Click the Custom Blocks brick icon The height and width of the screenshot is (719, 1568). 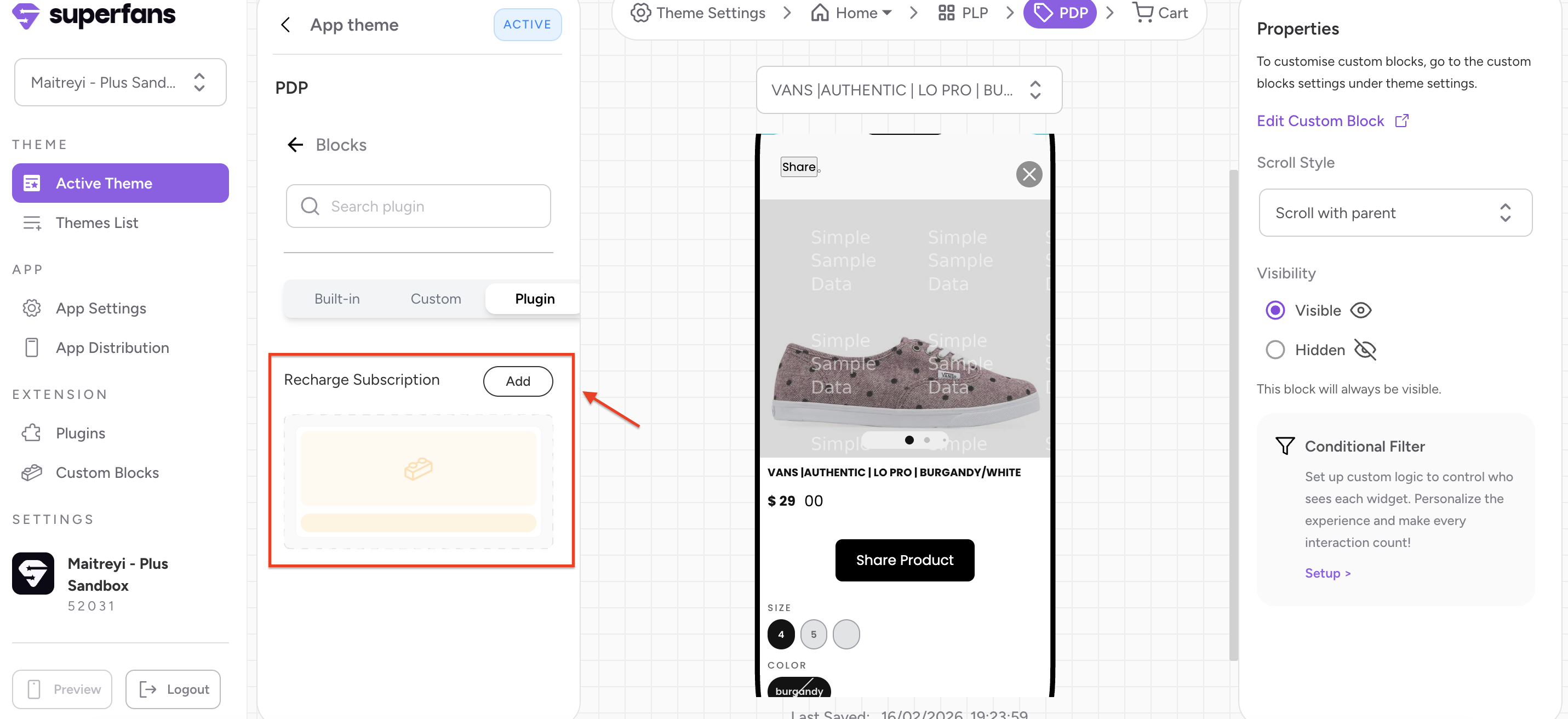(x=32, y=472)
